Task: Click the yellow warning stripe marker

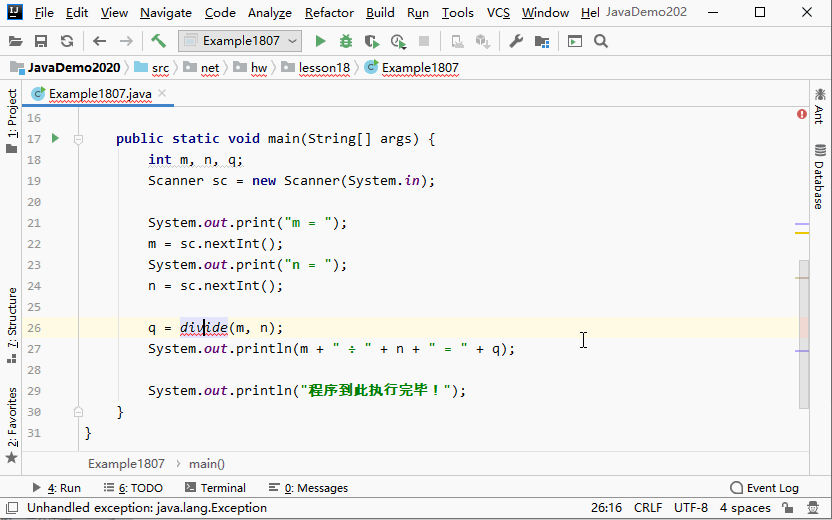Action: tap(802, 233)
